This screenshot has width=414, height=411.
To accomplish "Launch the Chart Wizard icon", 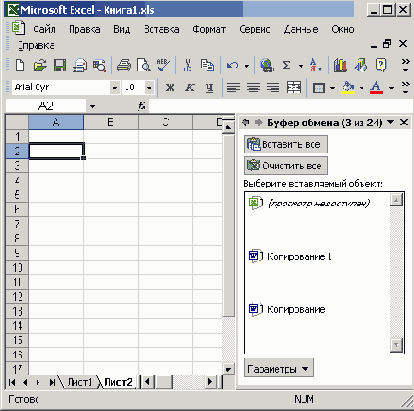I will (x=340, y=65).
